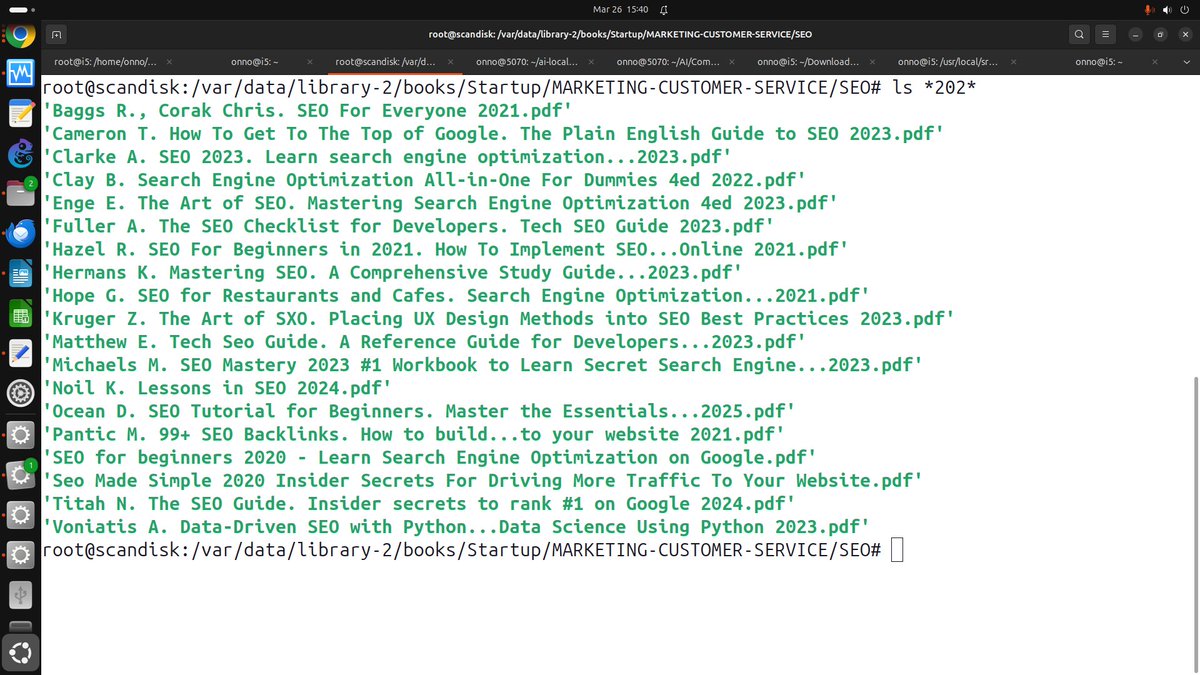This screenshot has width=1200, height=675.
Task: Click 'Ocean D. SEO Tutorial for Beginners' line
Action: click(x=419, y=411)
